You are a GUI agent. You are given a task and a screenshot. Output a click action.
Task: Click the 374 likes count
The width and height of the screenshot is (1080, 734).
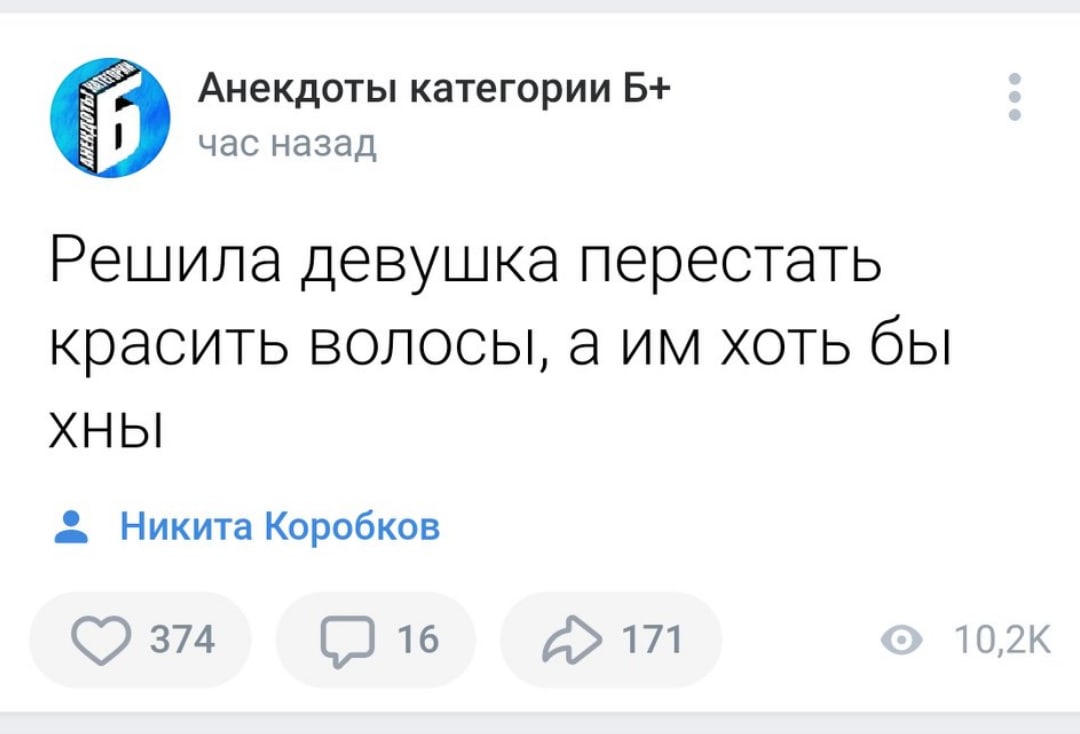click(183, 640)
